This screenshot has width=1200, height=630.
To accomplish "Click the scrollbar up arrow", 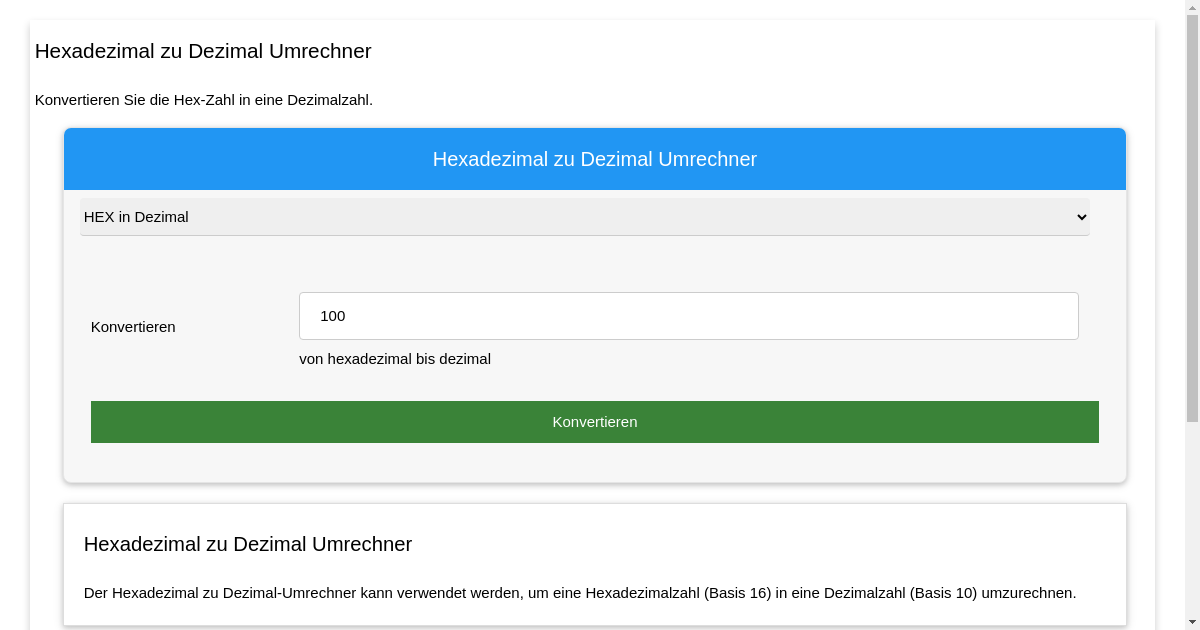I will pos(1192,8).
